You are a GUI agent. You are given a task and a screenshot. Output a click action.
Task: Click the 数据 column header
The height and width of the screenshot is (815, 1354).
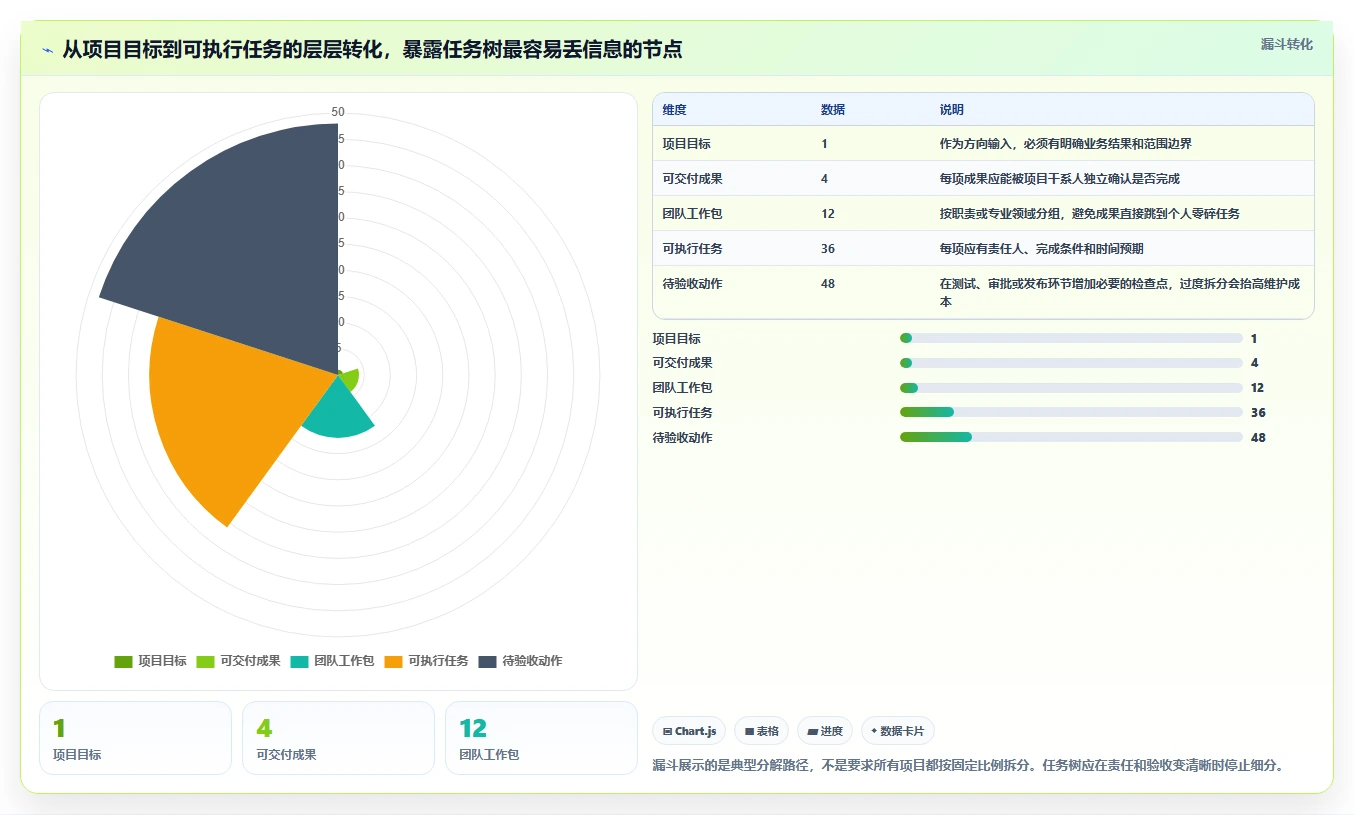point(833,110)
